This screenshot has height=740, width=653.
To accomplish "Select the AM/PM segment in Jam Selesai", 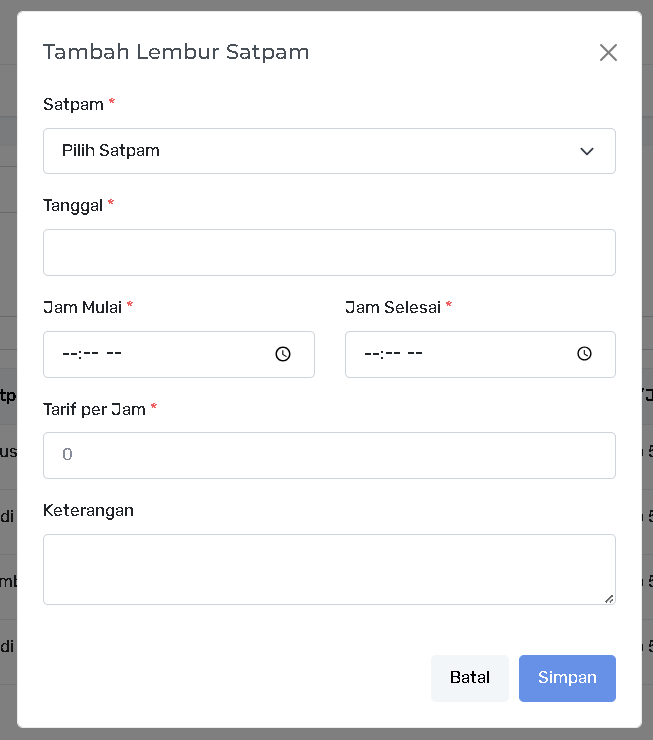I will pyautogui.click(x=416, y=354).
